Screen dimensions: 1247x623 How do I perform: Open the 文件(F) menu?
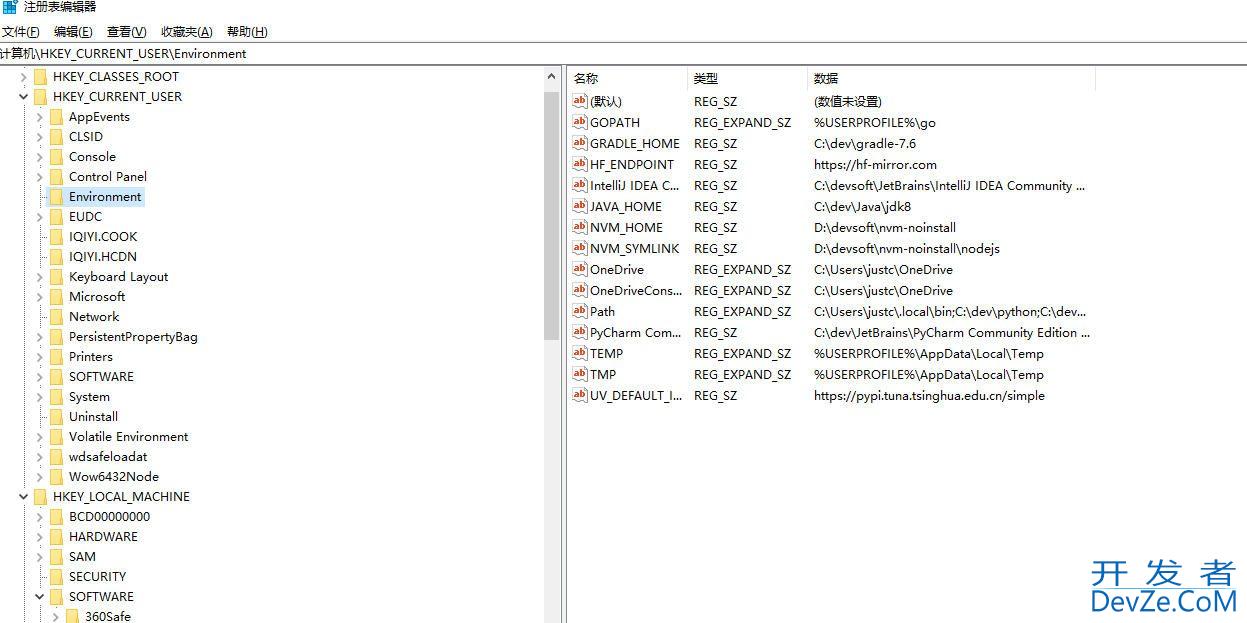(x=20, y=32)
